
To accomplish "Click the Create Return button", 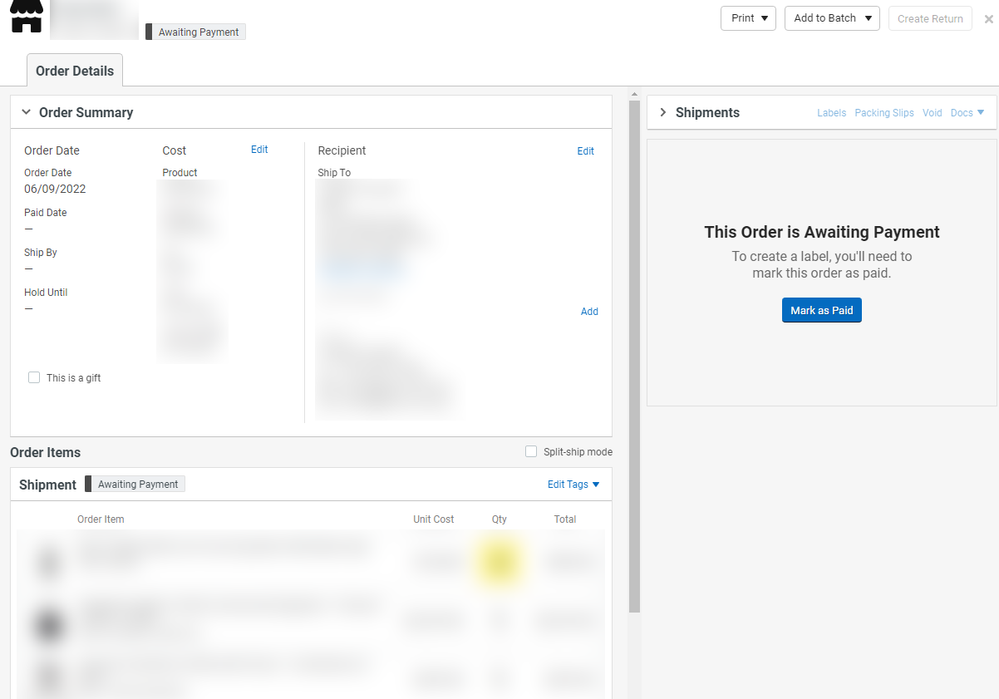I will coord(930,18).
